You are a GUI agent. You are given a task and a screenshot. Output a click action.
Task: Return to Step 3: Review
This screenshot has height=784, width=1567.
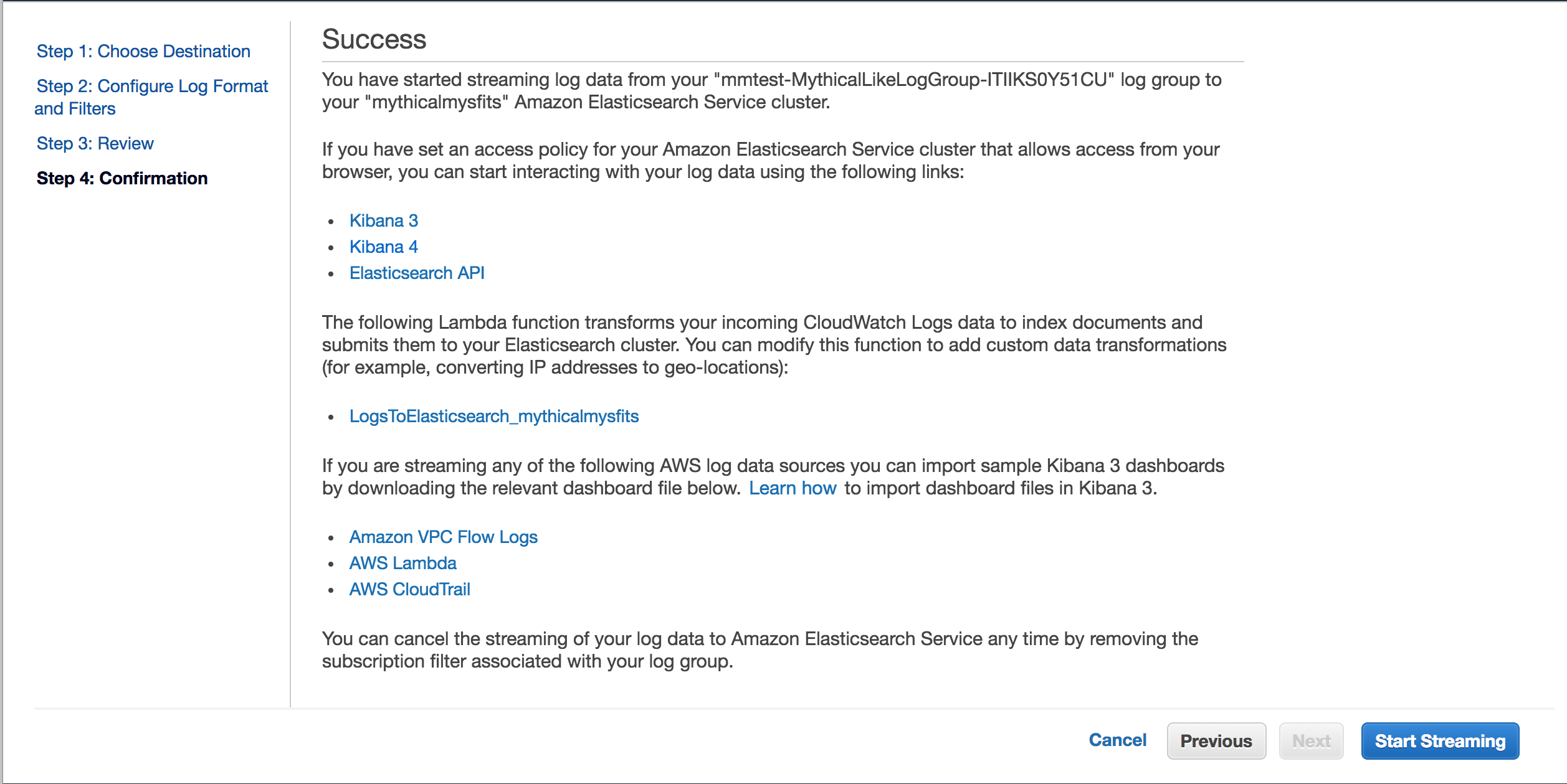point(95,143)
